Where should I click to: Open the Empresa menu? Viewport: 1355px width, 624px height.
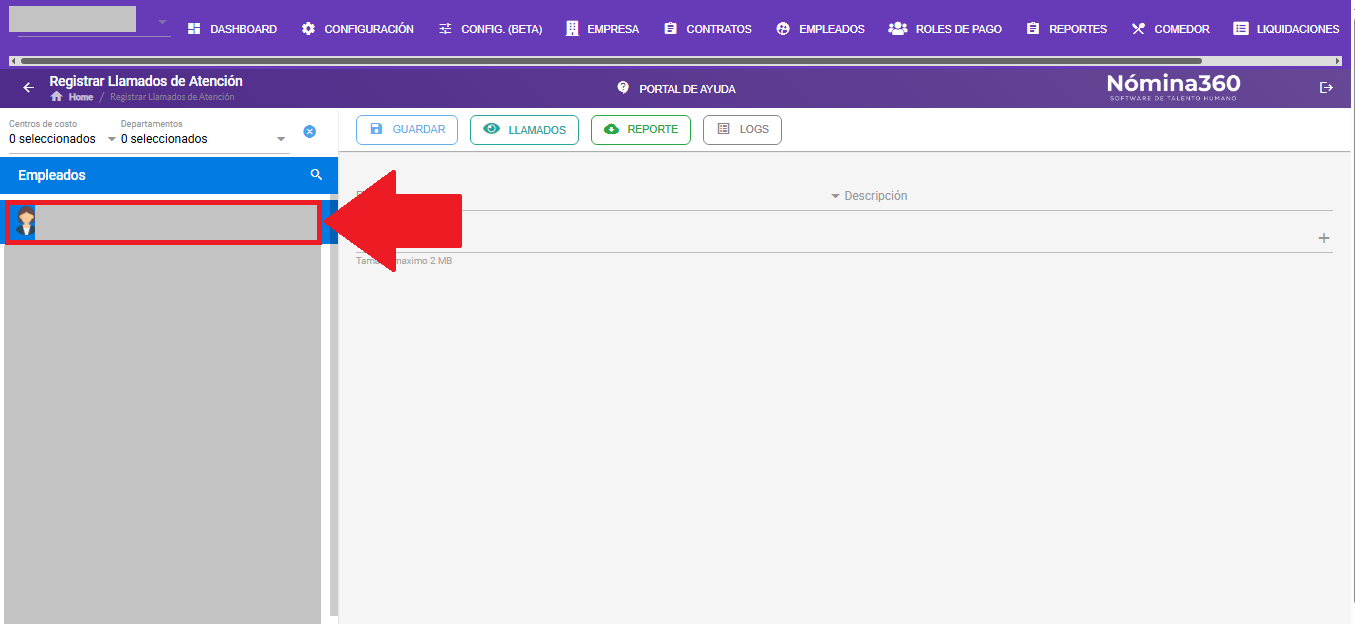pyautogui.click(x=602, y=29)
